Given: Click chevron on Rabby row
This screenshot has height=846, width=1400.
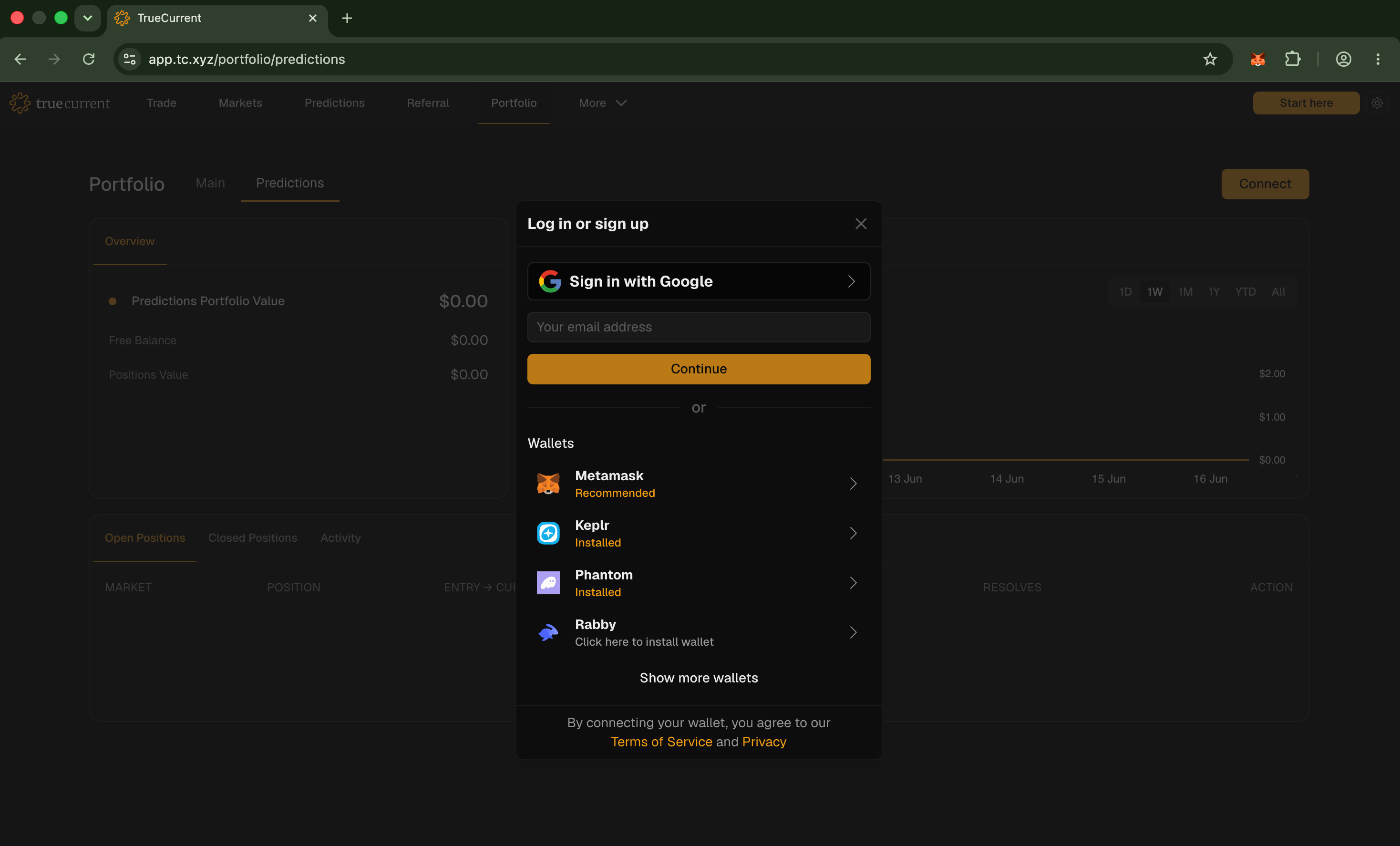Looking at the screenshot, I should pyautogui.click(x=853, y=632).
